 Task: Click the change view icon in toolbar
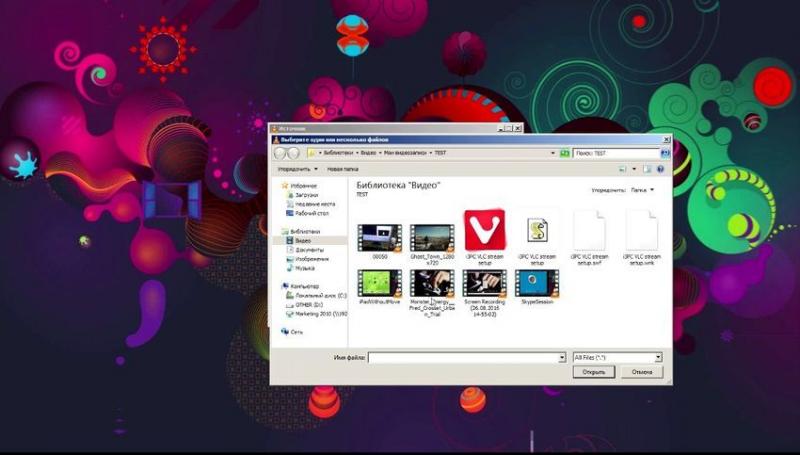coord(622,169)
